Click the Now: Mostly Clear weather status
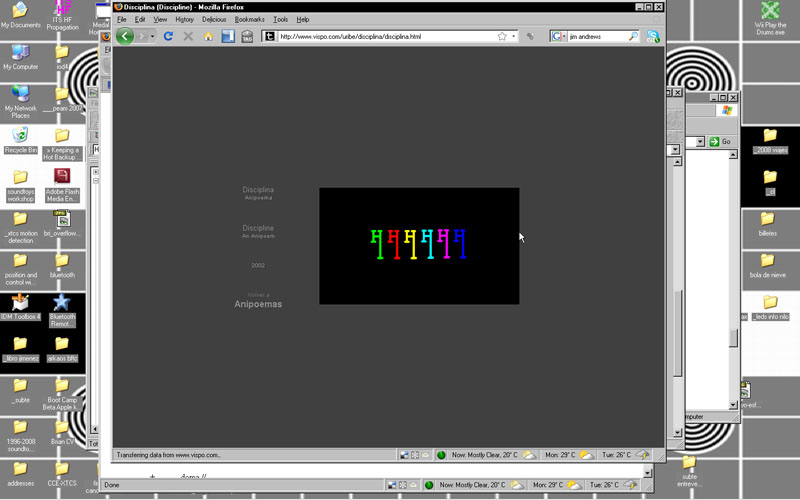 478,455
